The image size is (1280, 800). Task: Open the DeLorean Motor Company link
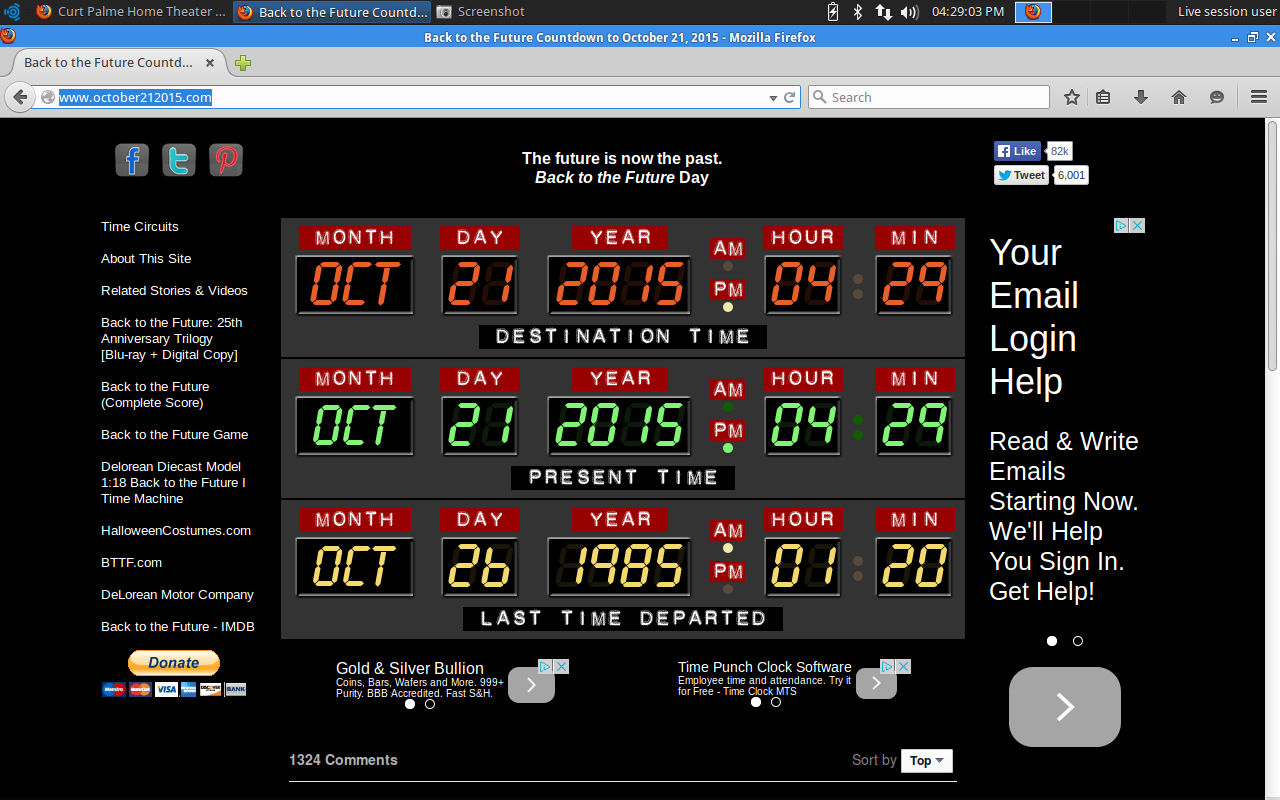pyautogui.click(x=177, y=595)
